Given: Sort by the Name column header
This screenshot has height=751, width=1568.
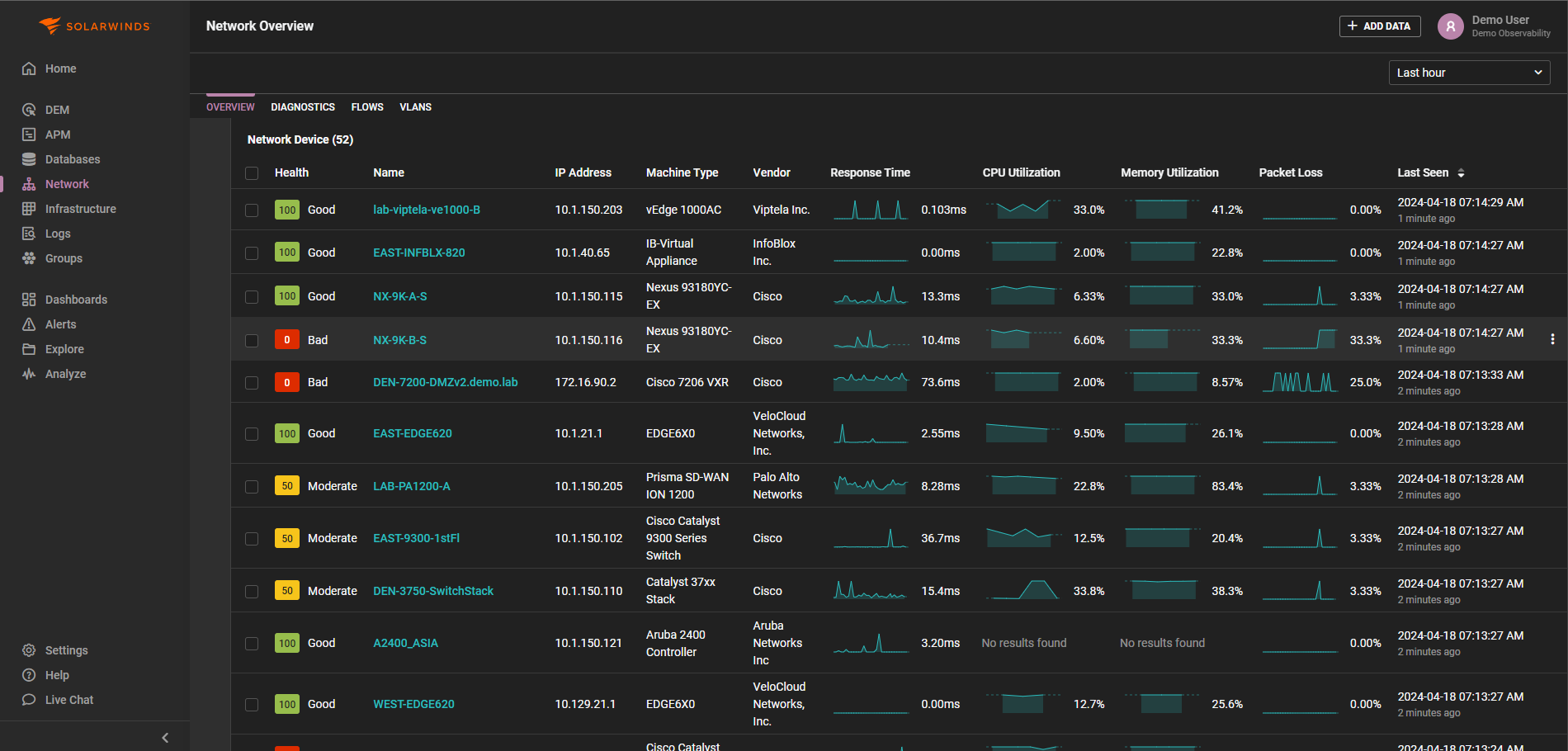Looking at the screenshot, I should pyautogui.click(x=389, y=172).
